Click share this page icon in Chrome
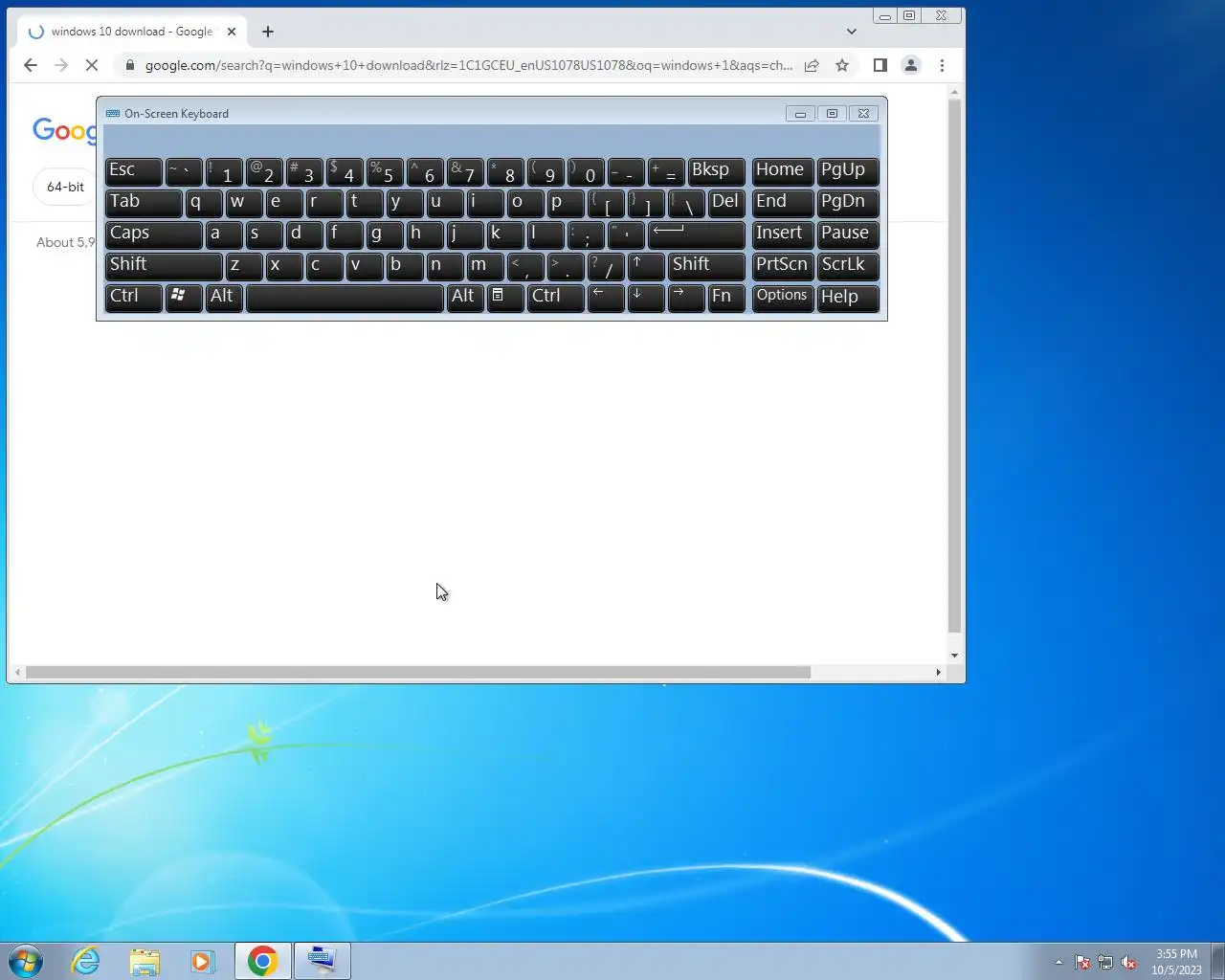The height and width of the screenshot is (980, 1225). pyautogui.click(x=812, y=65)
